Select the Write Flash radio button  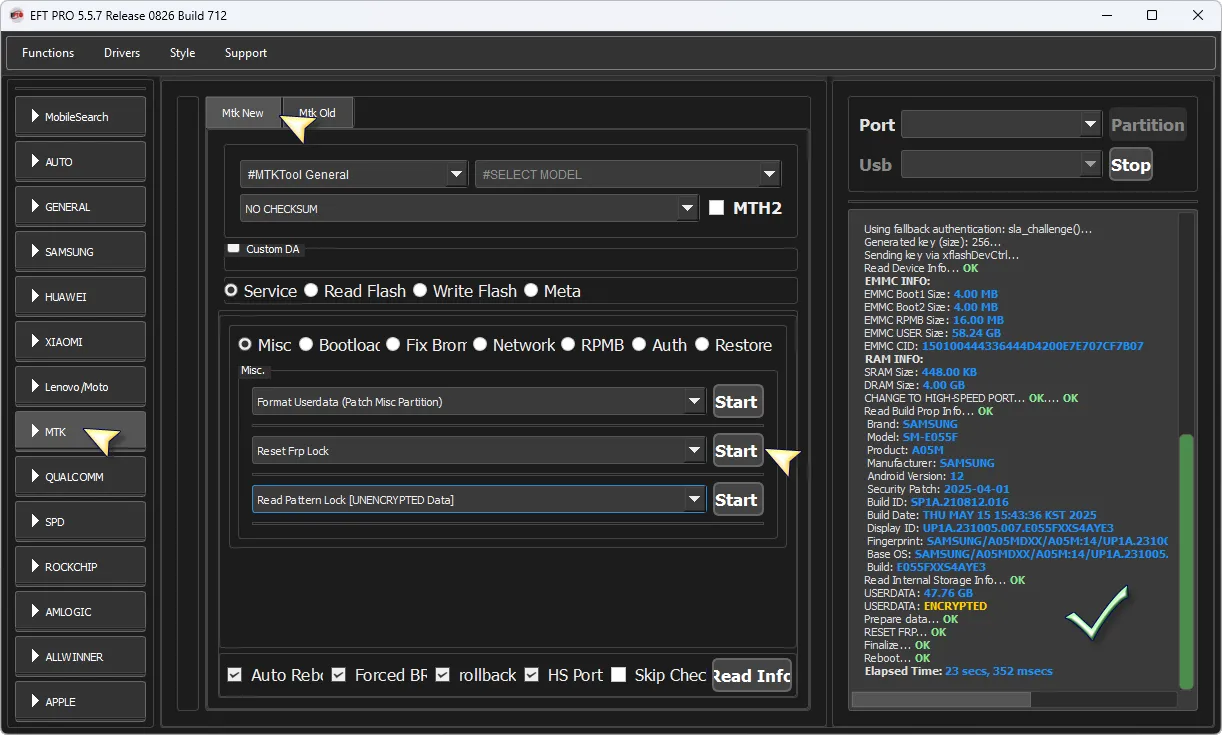420,291
